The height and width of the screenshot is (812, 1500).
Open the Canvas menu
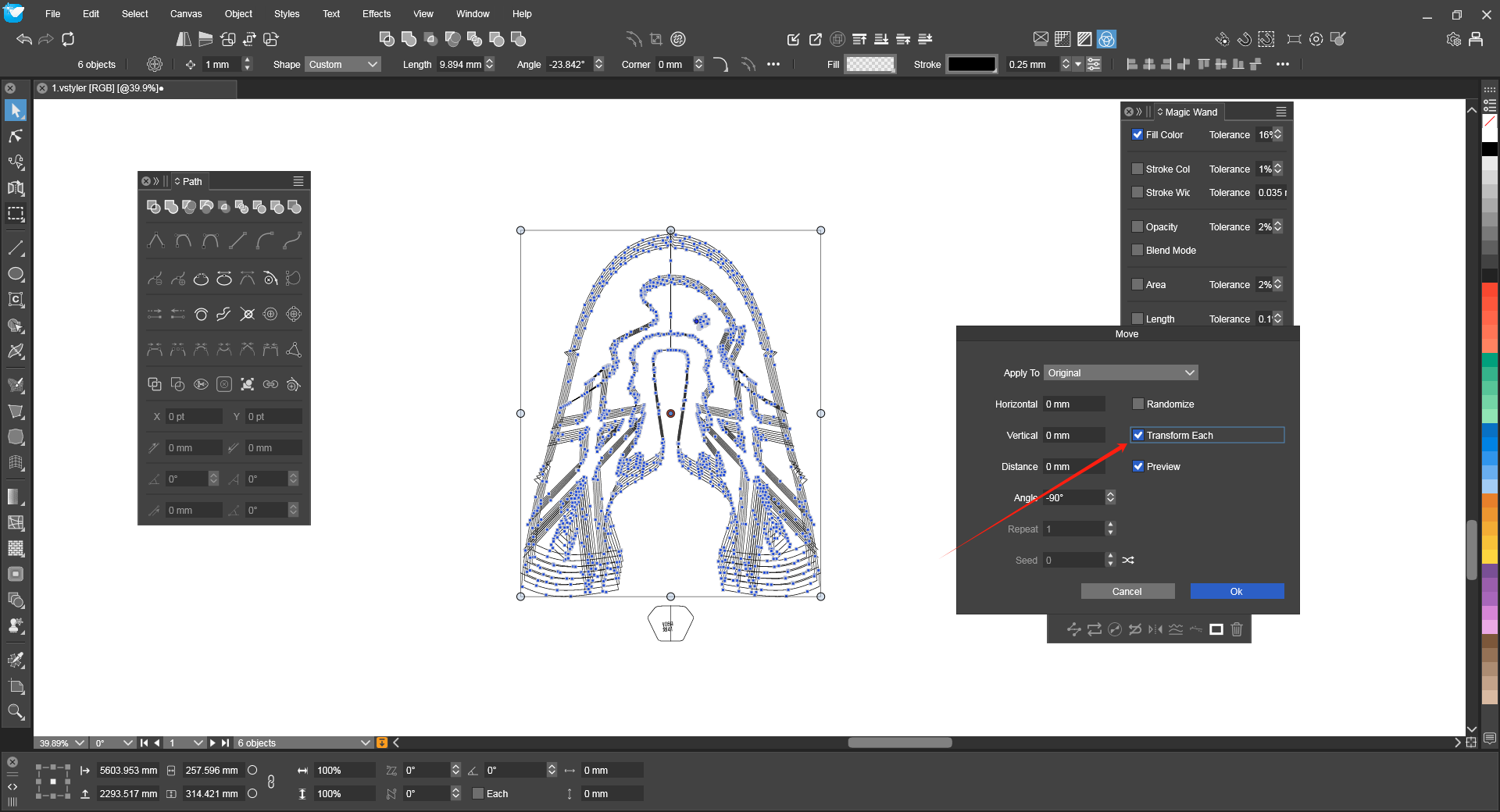pos(186,14)
